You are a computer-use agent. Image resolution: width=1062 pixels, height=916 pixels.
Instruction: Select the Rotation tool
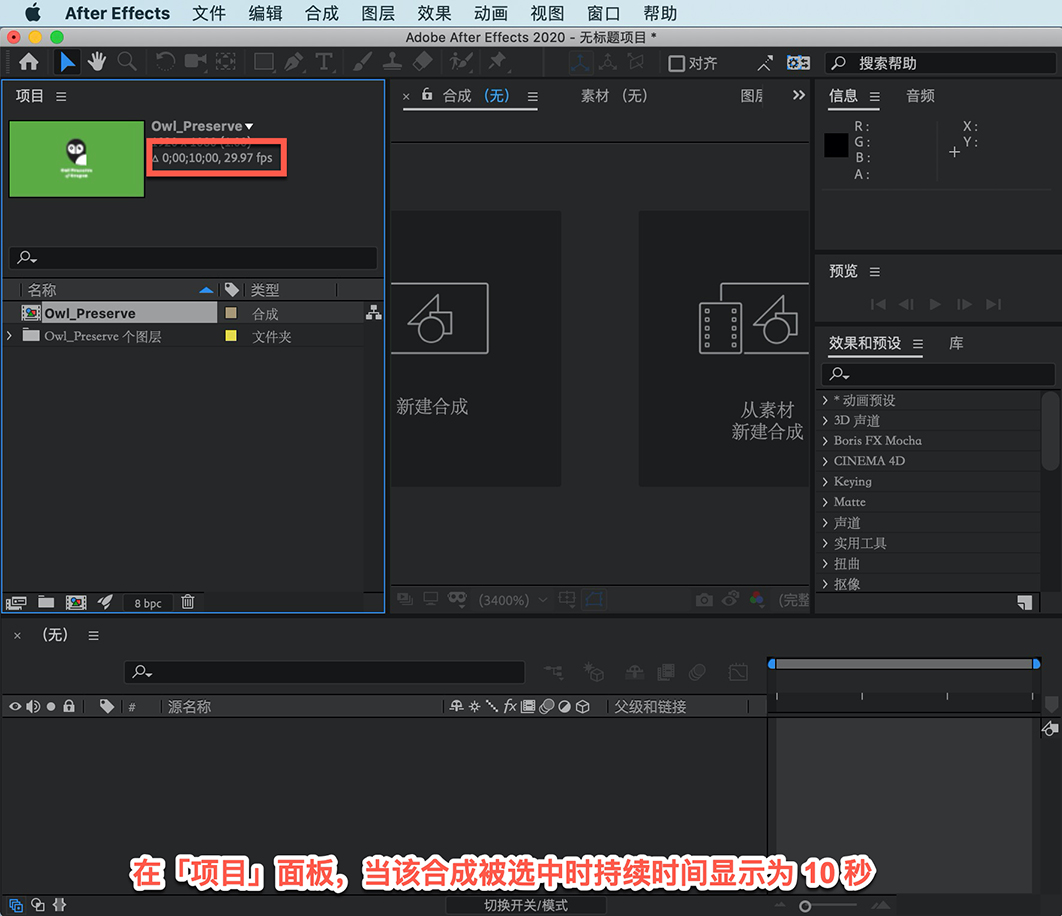click(x=165, y=62)
